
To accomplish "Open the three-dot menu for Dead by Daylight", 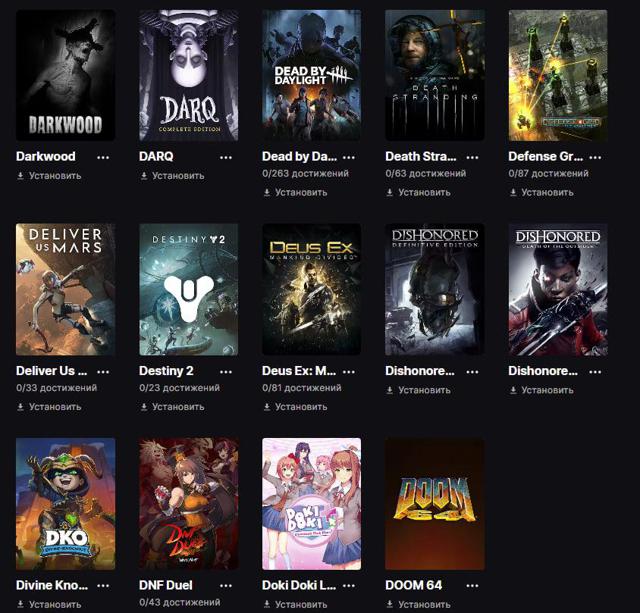I will (x=349, y=157).
